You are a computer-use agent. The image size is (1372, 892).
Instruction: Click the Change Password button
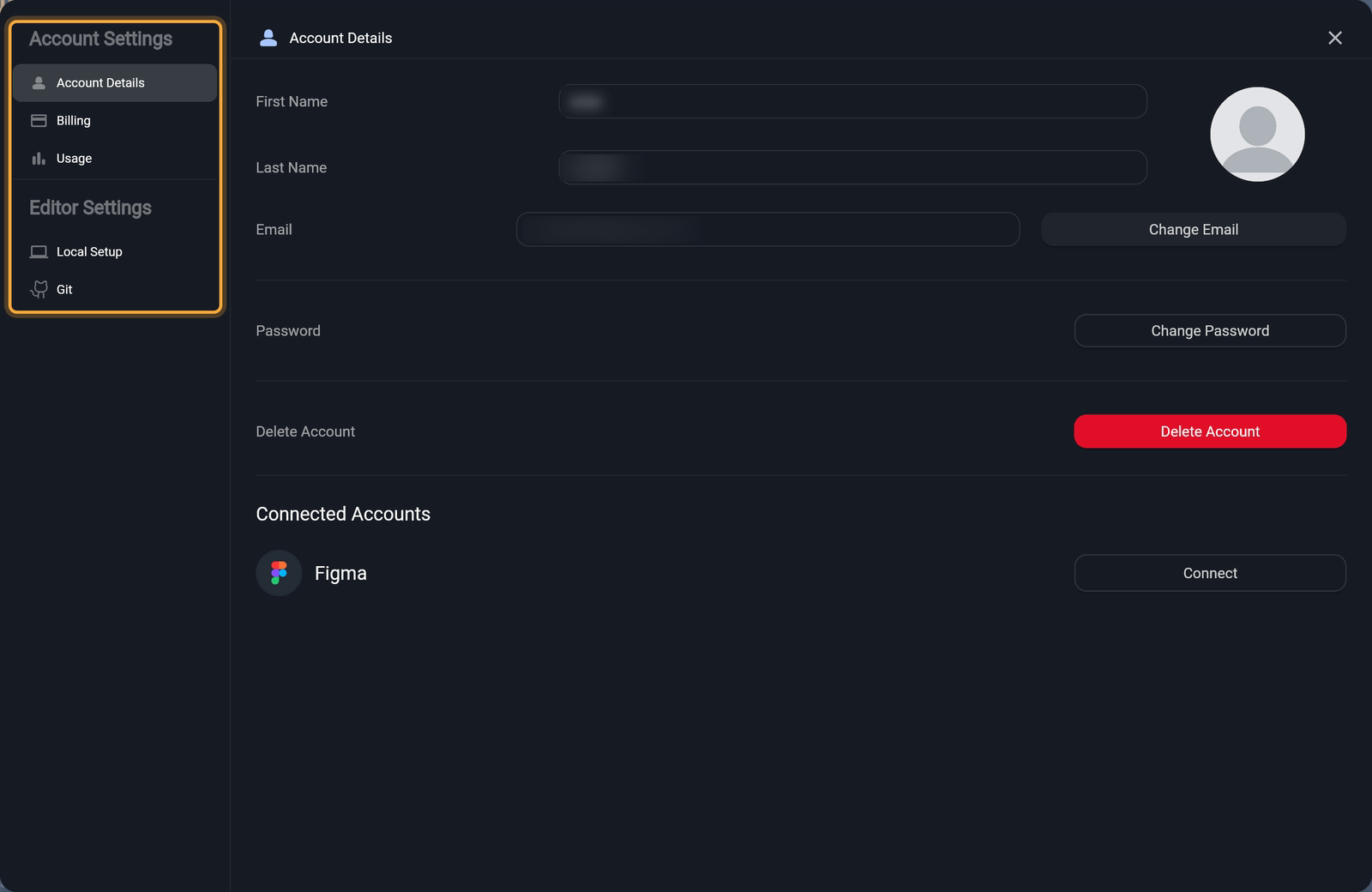[x=1210, y=331]
